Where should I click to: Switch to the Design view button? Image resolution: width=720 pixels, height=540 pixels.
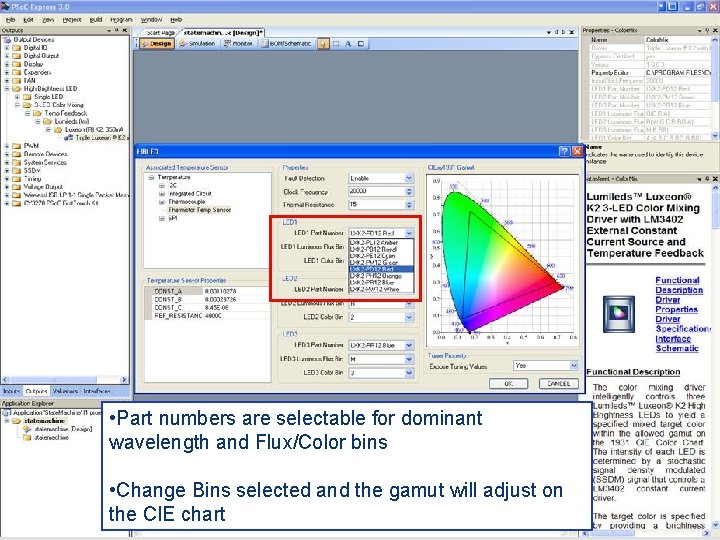coord(157,44)
